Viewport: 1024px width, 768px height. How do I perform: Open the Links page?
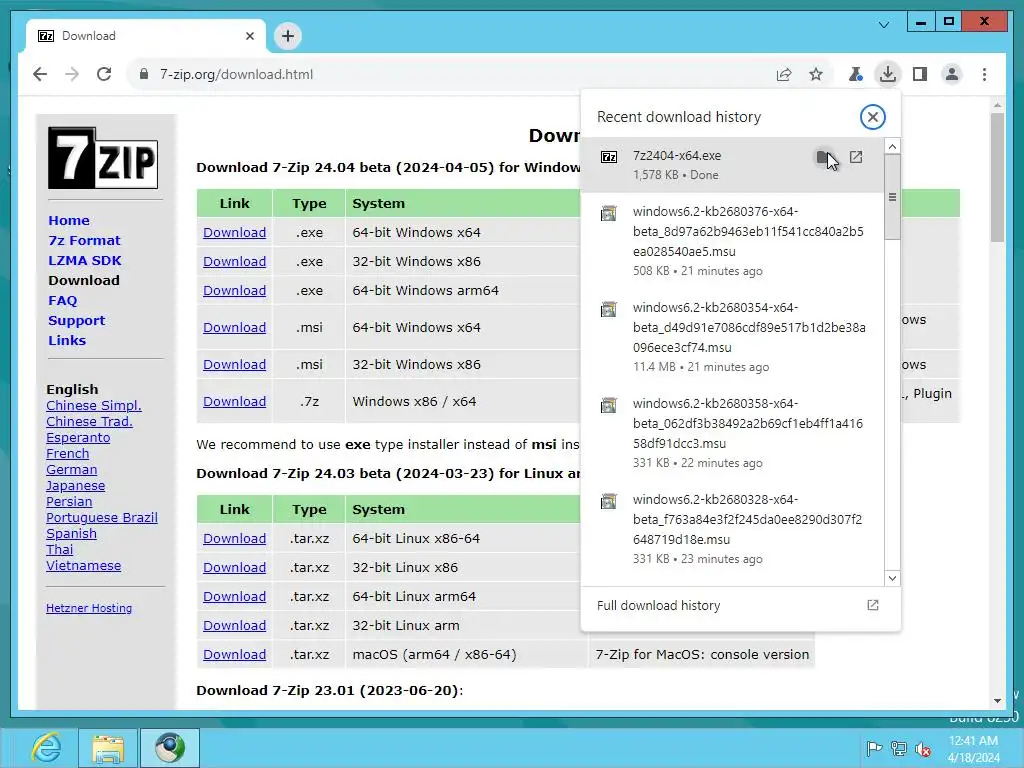(67, 340)
